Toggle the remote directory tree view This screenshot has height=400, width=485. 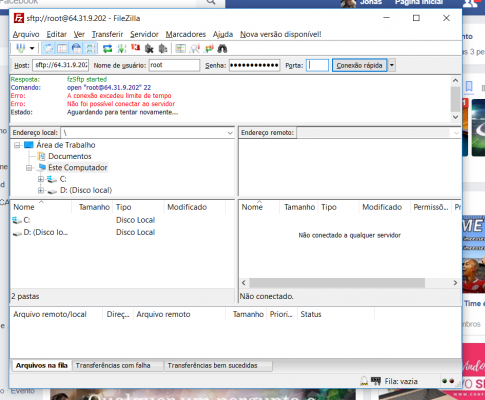(x=76, y=48)
